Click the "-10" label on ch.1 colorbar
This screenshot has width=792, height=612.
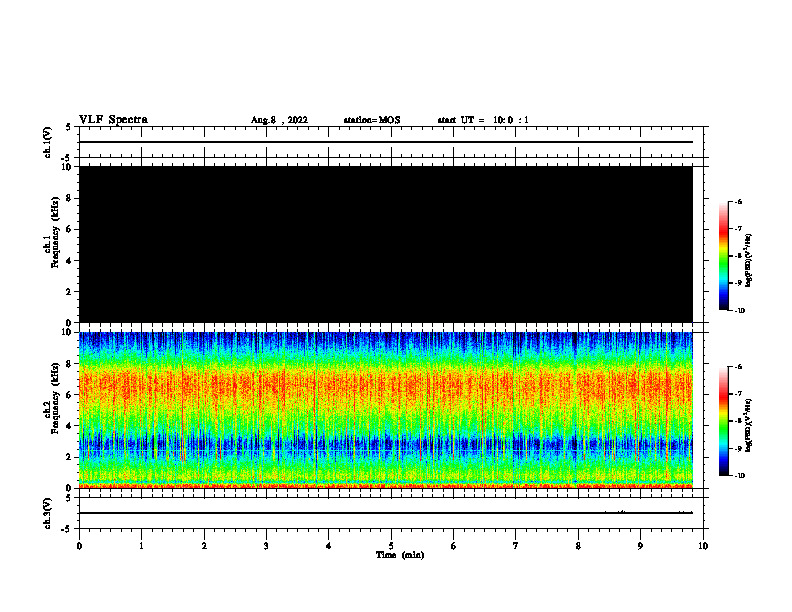point(740,311)
